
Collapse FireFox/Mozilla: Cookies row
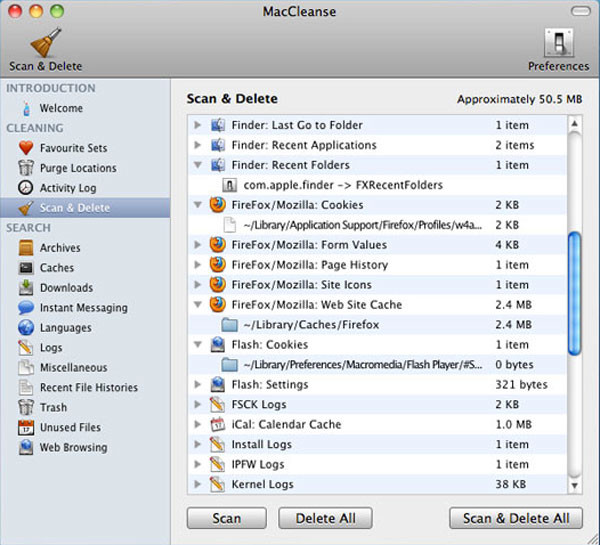198,205
